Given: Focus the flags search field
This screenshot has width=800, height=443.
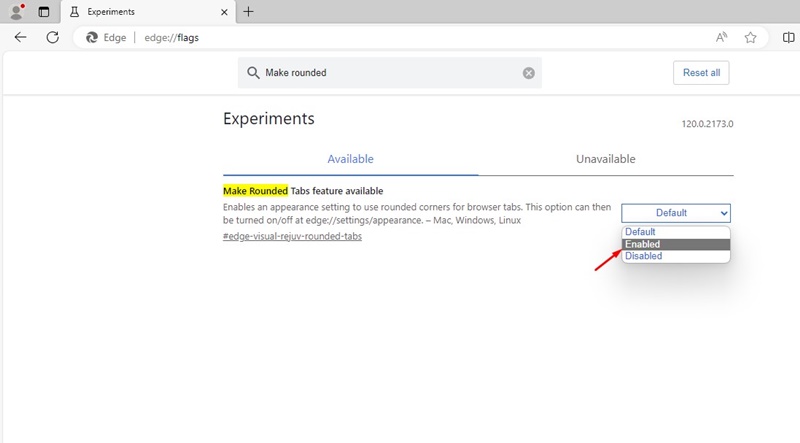Looking at the screenshot, I should pyautogui.click(x=390, y=72).
